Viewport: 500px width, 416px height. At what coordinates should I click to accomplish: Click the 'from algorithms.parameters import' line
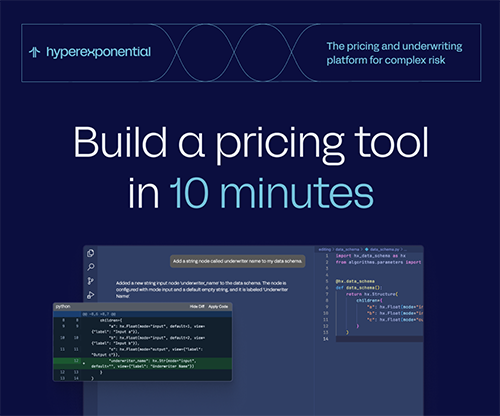(x=378, y=262)
